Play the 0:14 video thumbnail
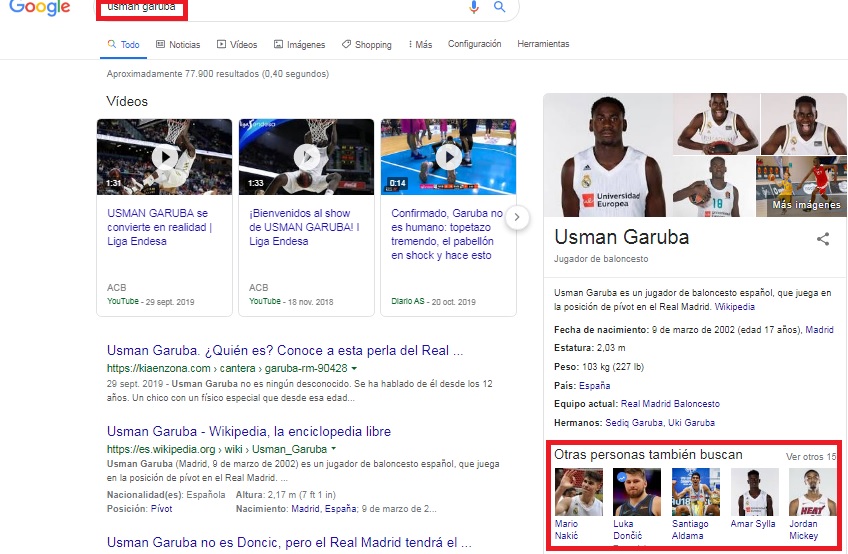The width and height of the screenshot is (848, 554). [x=448, y=157]
